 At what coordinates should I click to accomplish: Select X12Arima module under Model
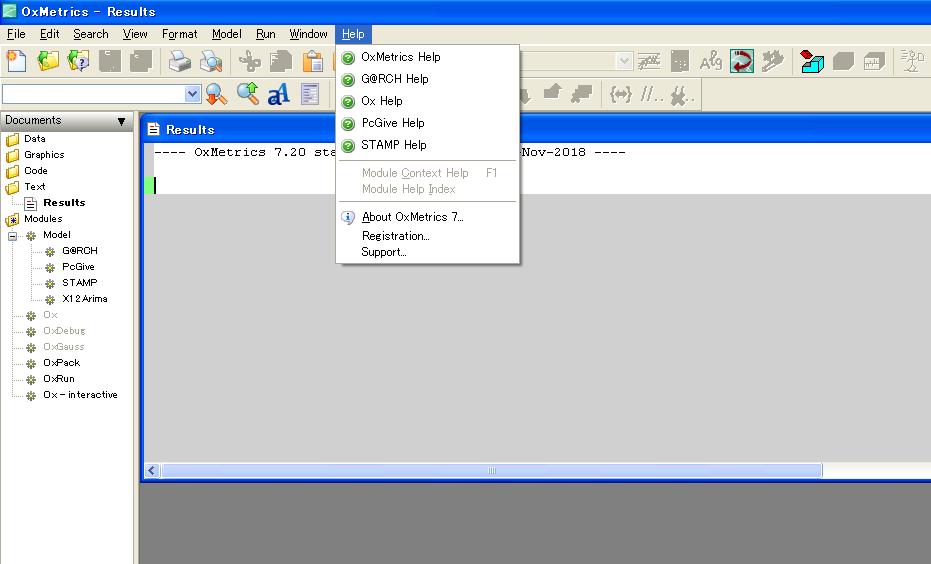coord(85,299)
